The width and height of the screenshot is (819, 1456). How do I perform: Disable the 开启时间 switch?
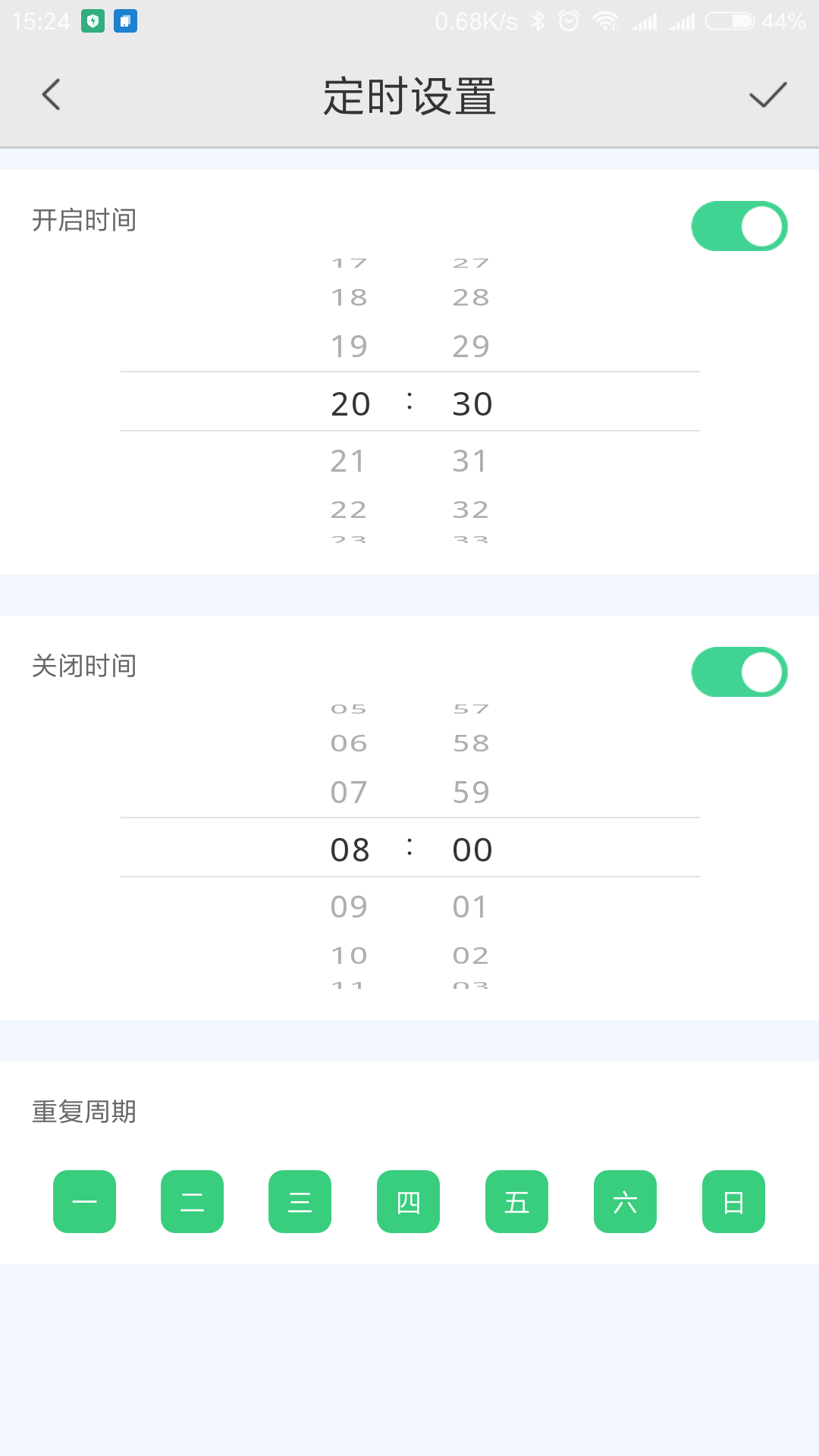[x=739, y=226]
